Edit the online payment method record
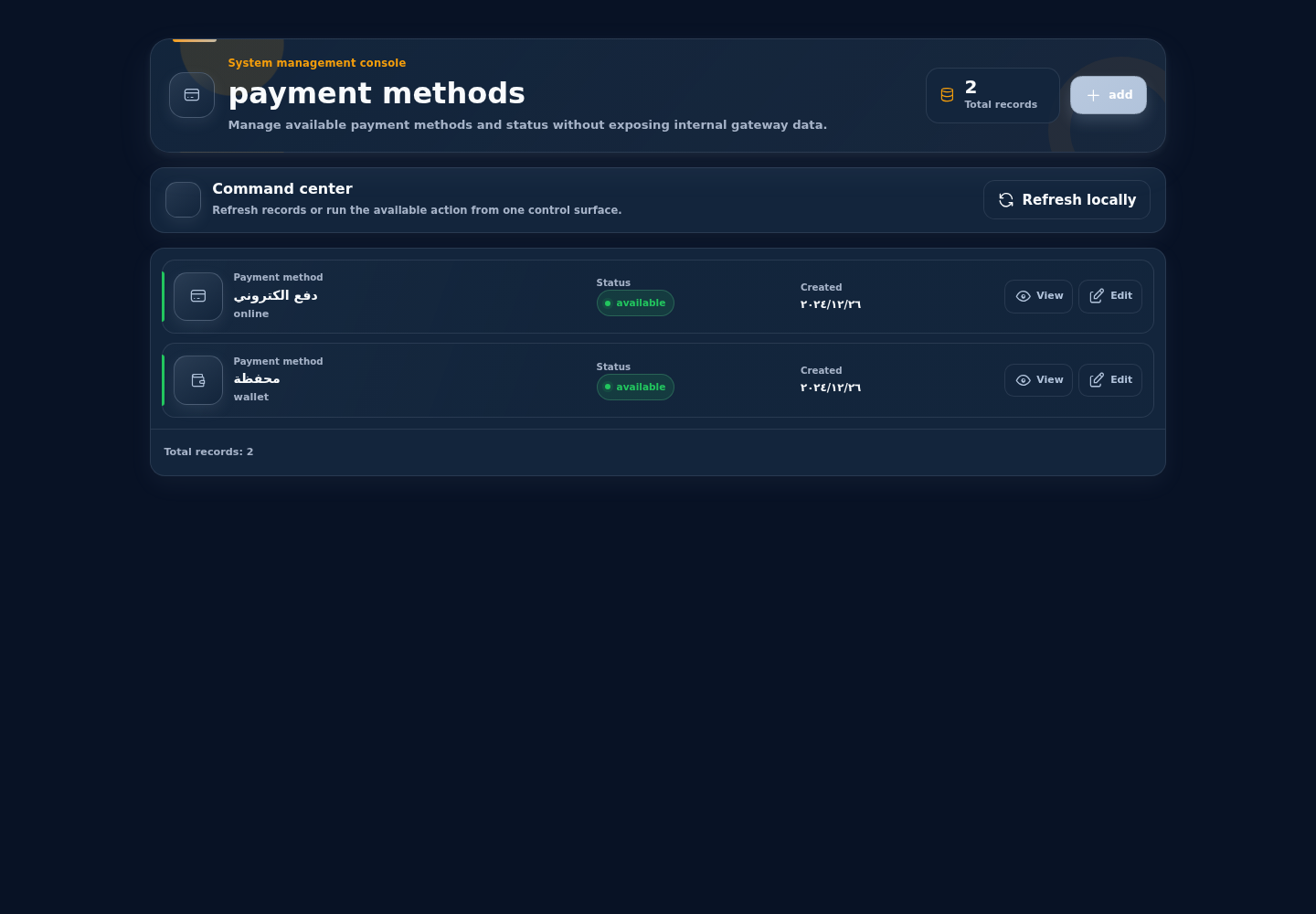The image size is (1316, 914). coord(1109,296)
